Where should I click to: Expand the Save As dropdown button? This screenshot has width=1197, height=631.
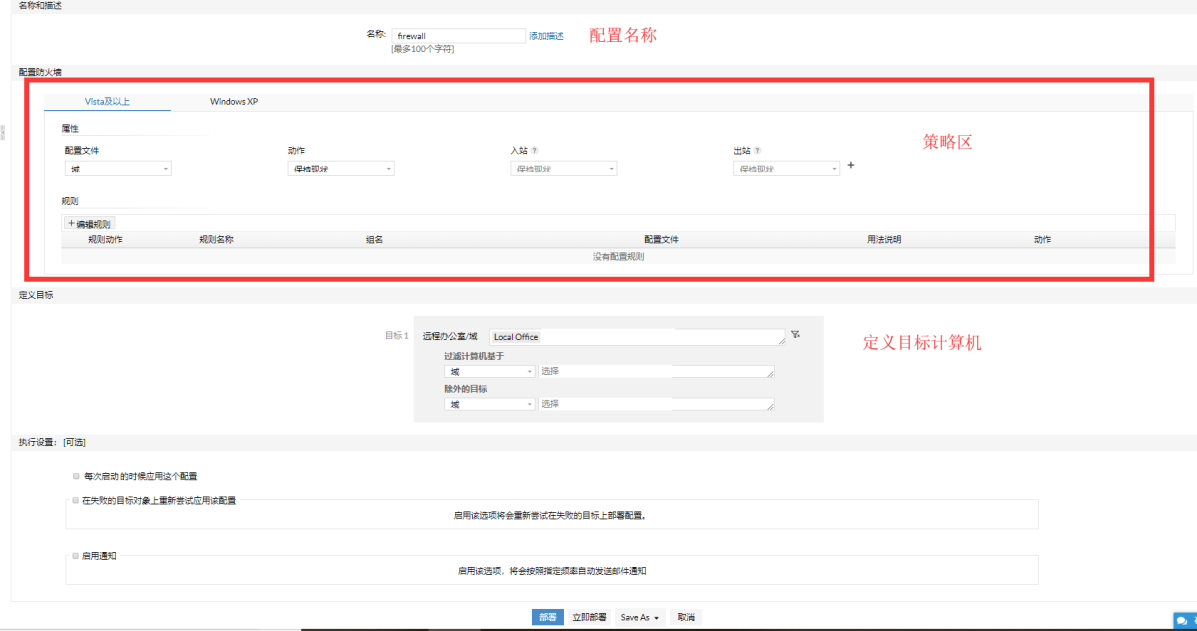(640, 617)
